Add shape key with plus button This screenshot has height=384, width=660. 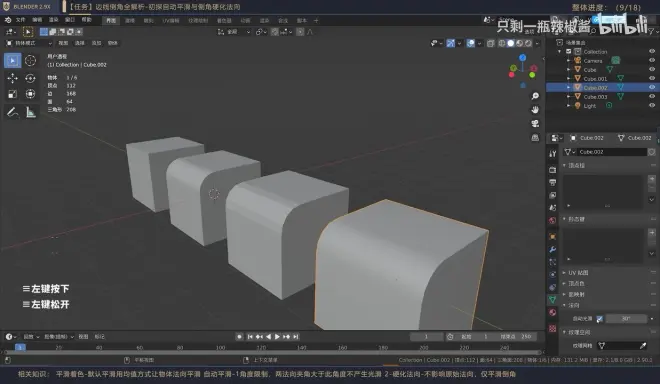[652, 232]
